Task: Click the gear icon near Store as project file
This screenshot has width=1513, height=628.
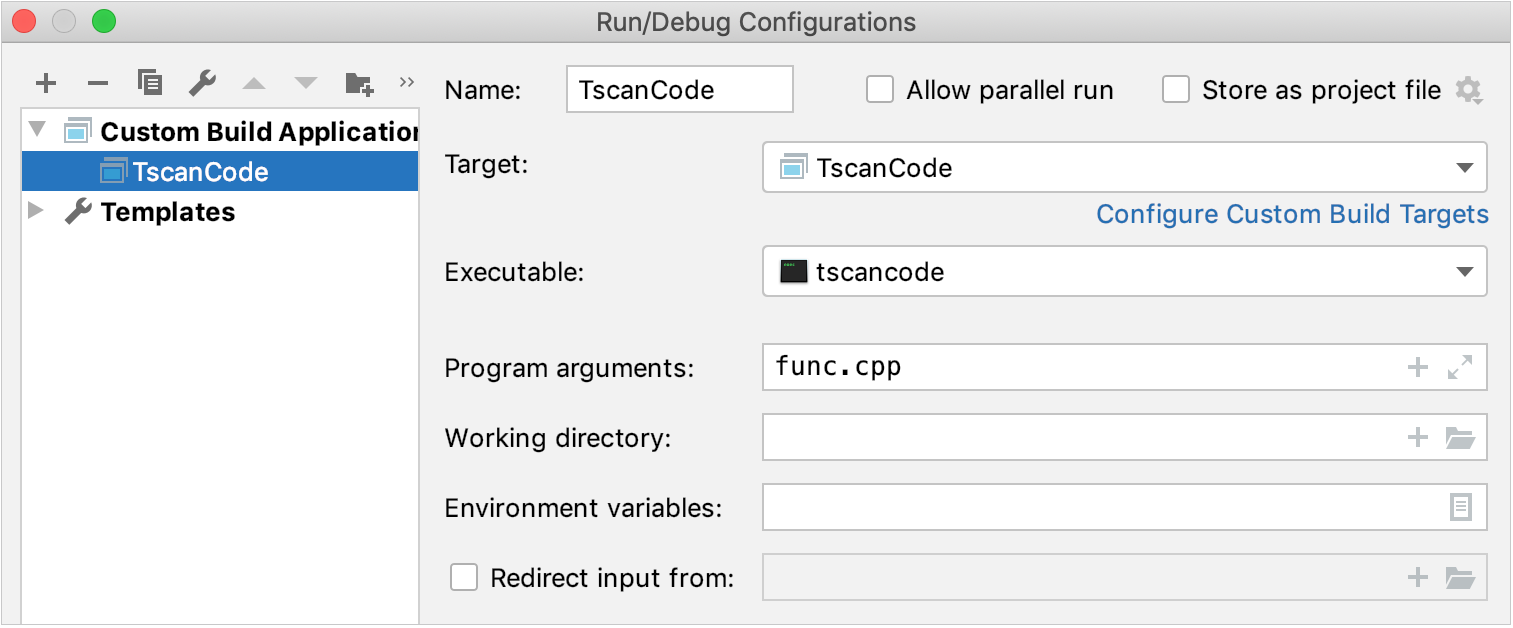Action: 1469,89
